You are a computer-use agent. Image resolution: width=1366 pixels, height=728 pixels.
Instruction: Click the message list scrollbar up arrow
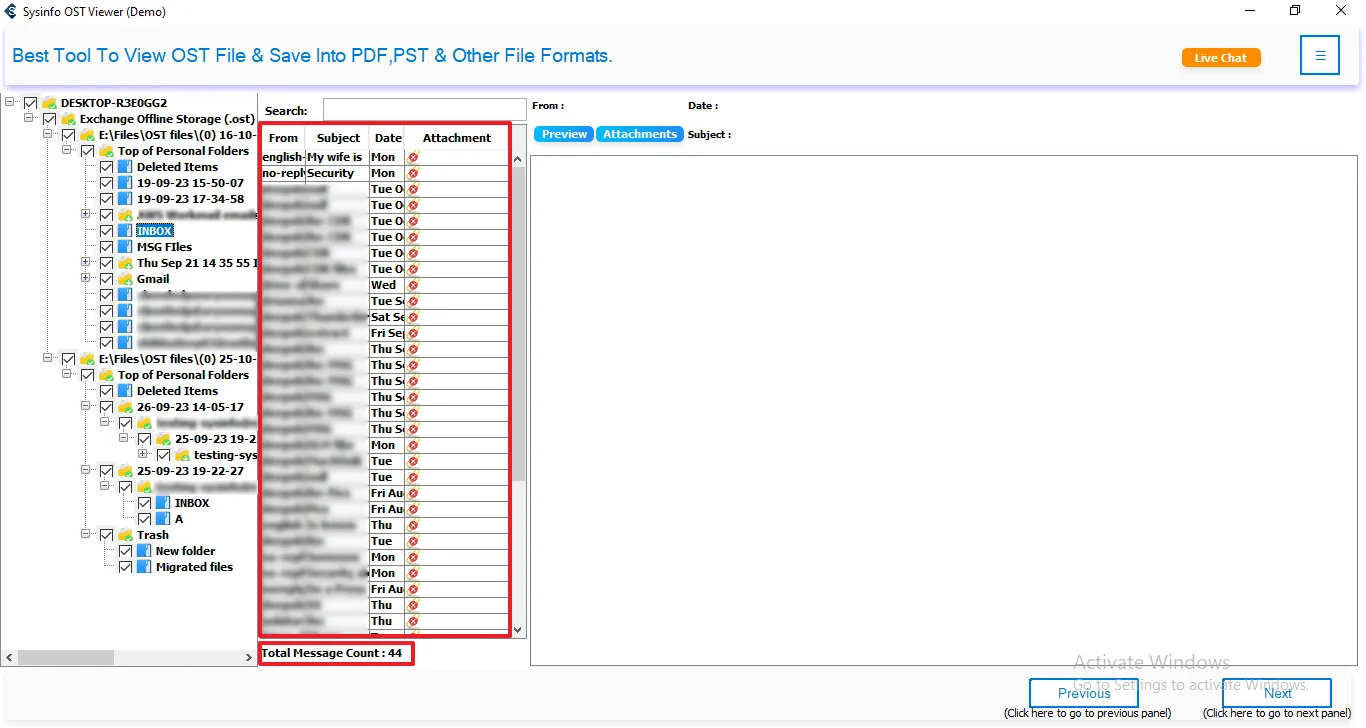point(518,159)
